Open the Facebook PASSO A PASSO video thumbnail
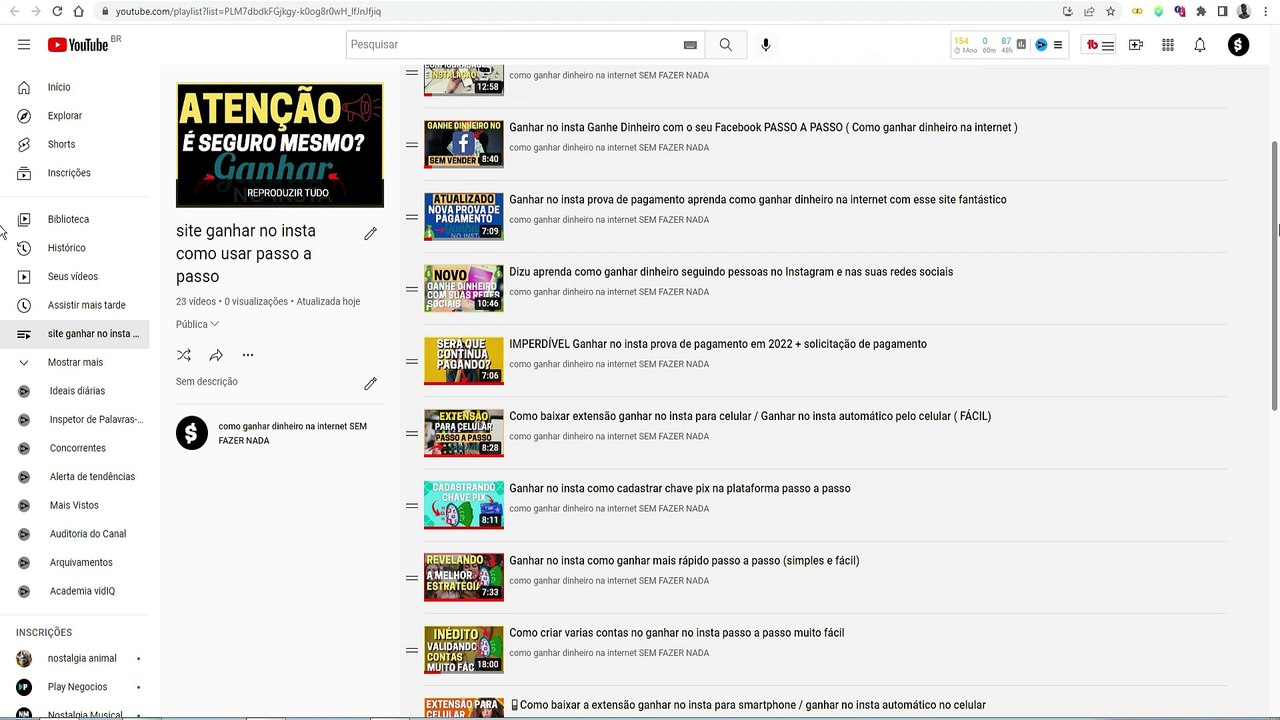This screenshot has width=1280, height=720. (x=464, y=144)
